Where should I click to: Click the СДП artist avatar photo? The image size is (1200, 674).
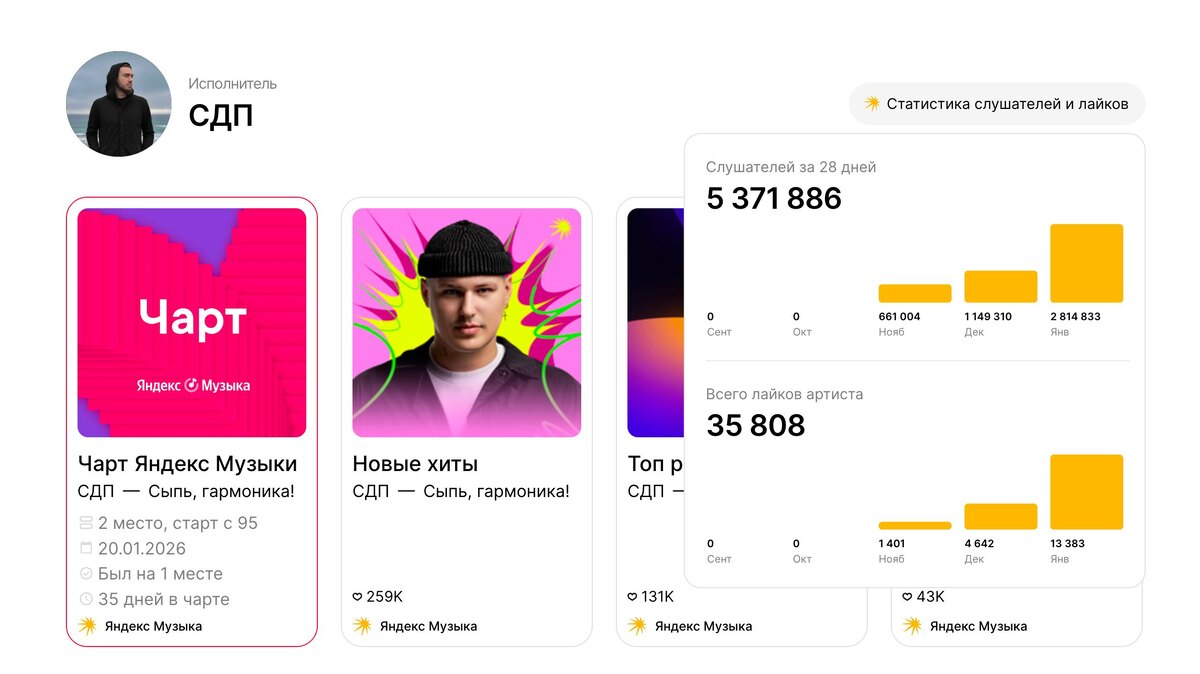point(119,104)
